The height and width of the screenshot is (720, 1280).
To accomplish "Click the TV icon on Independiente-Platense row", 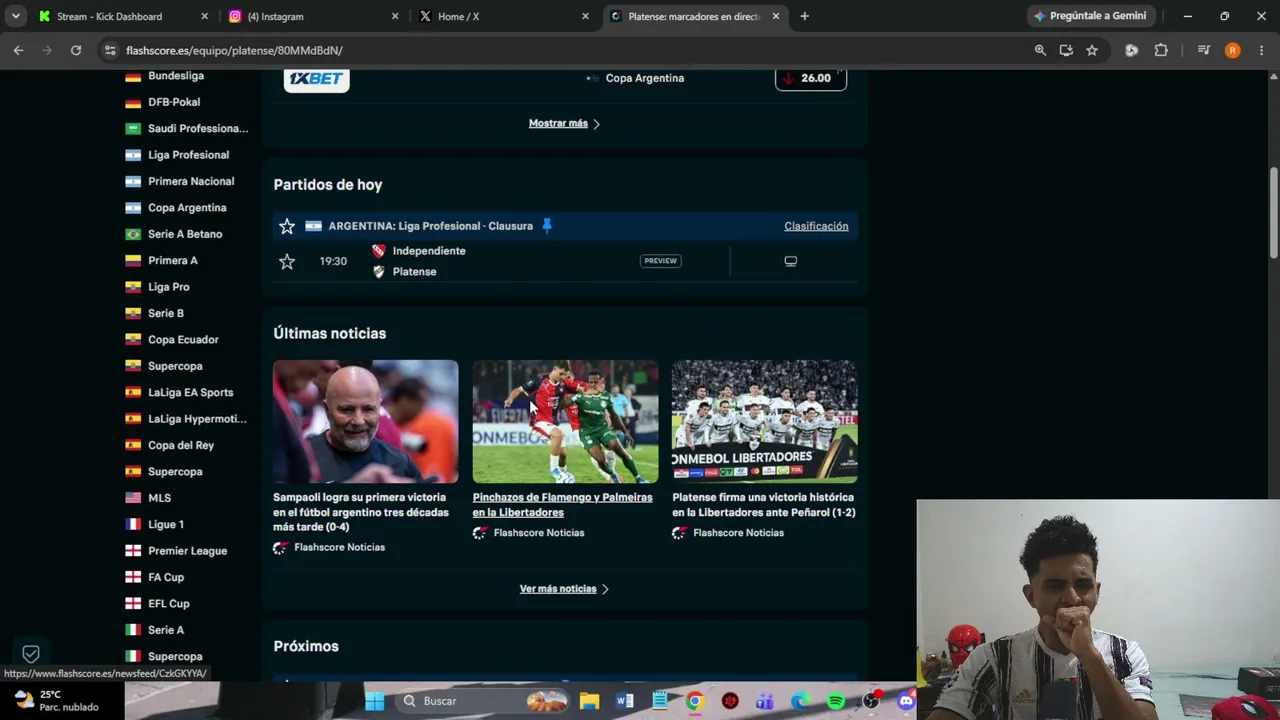I will coord(790,261).
